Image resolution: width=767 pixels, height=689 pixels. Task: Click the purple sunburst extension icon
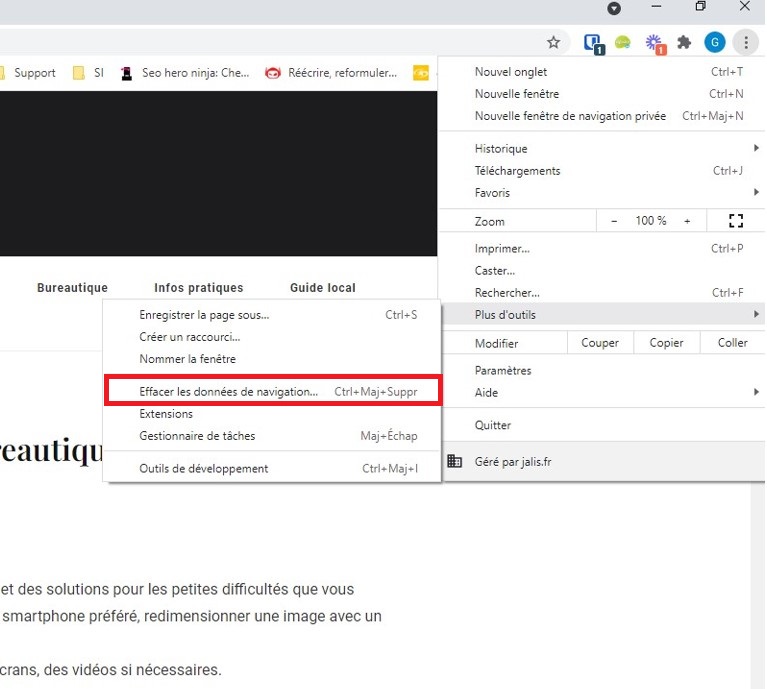(654, 42)
